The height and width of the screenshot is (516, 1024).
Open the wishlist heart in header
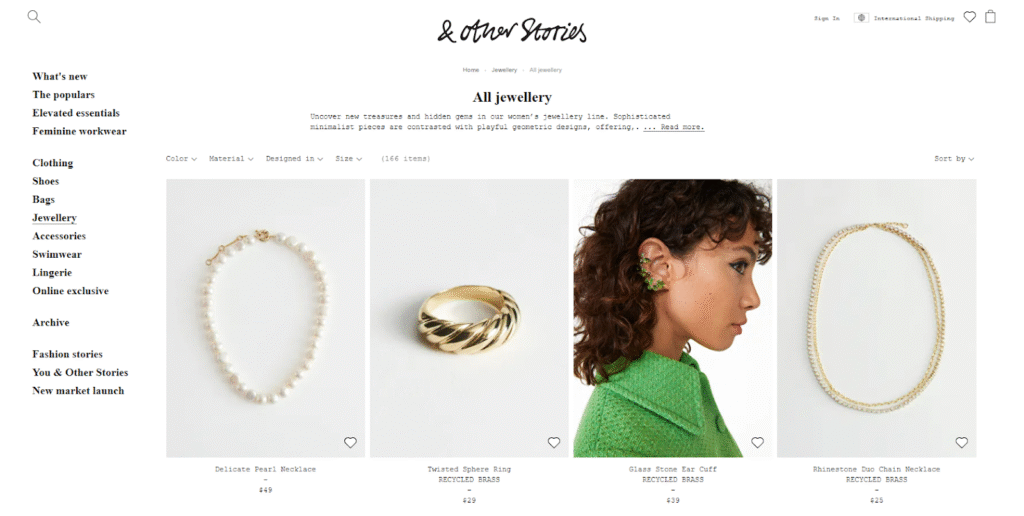tap(970, 17)
